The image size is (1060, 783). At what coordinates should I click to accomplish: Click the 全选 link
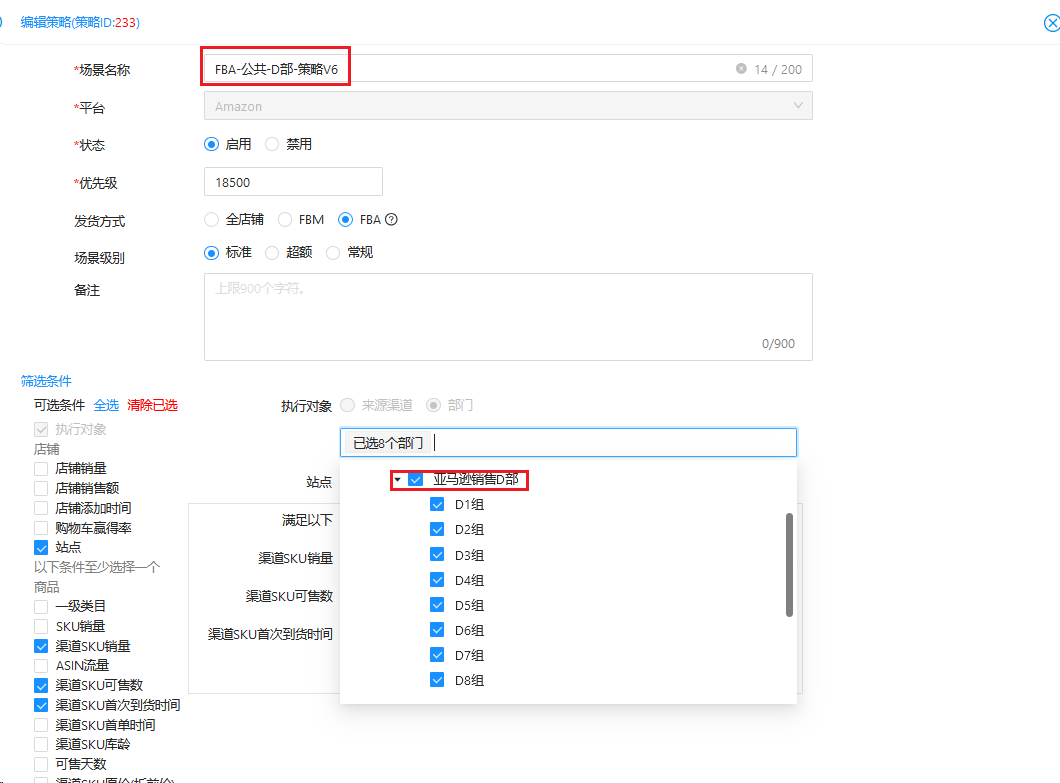tap(106, 405)
